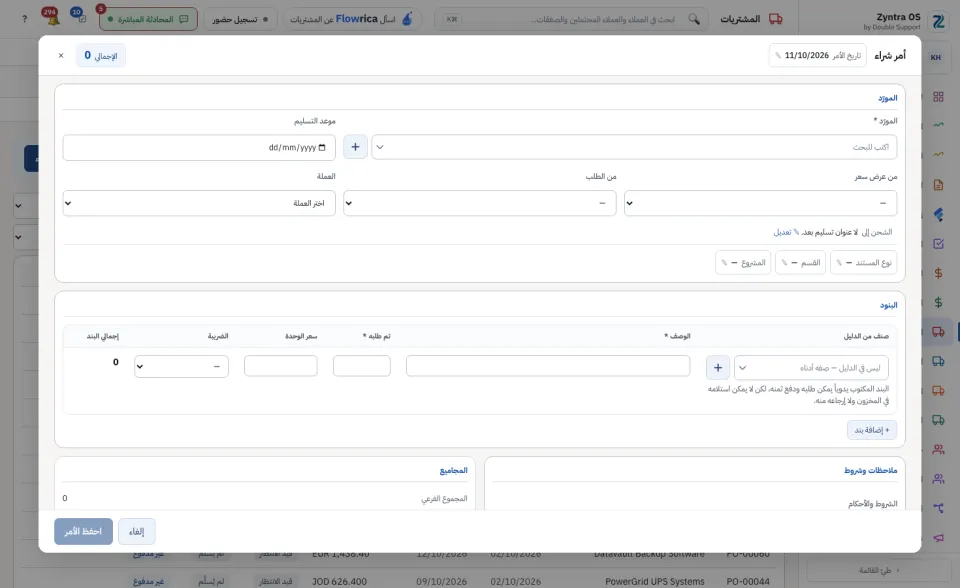Click the ordered quantity input field
Viewport: 960px width, 588px height.
pos(362,366)
